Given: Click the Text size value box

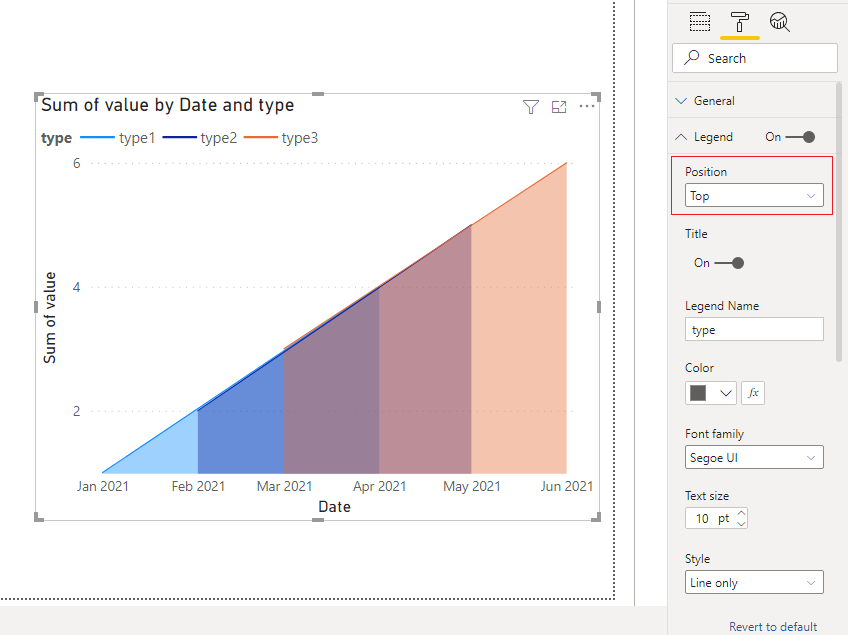Looking at the screenshot, I should click(x=710, y=518).
